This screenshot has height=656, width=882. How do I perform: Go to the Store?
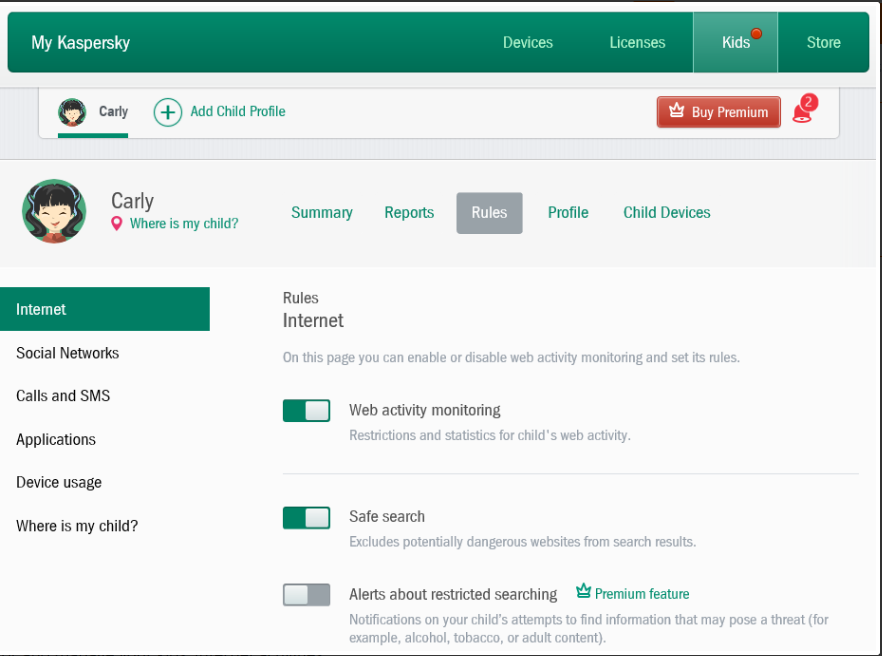tap(824, 43)
